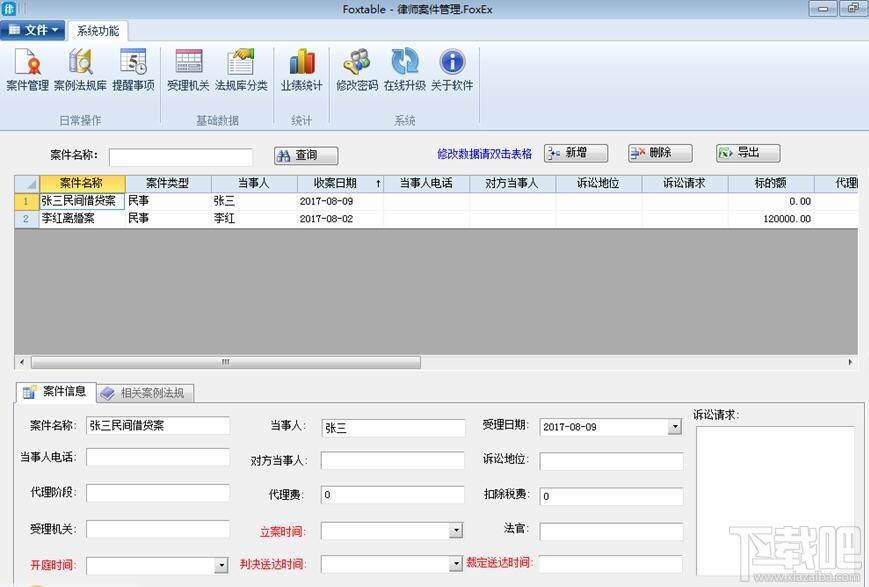Click the 诉讼请求 column header
This screenshot has width=869, height=587.
point(684,183)
